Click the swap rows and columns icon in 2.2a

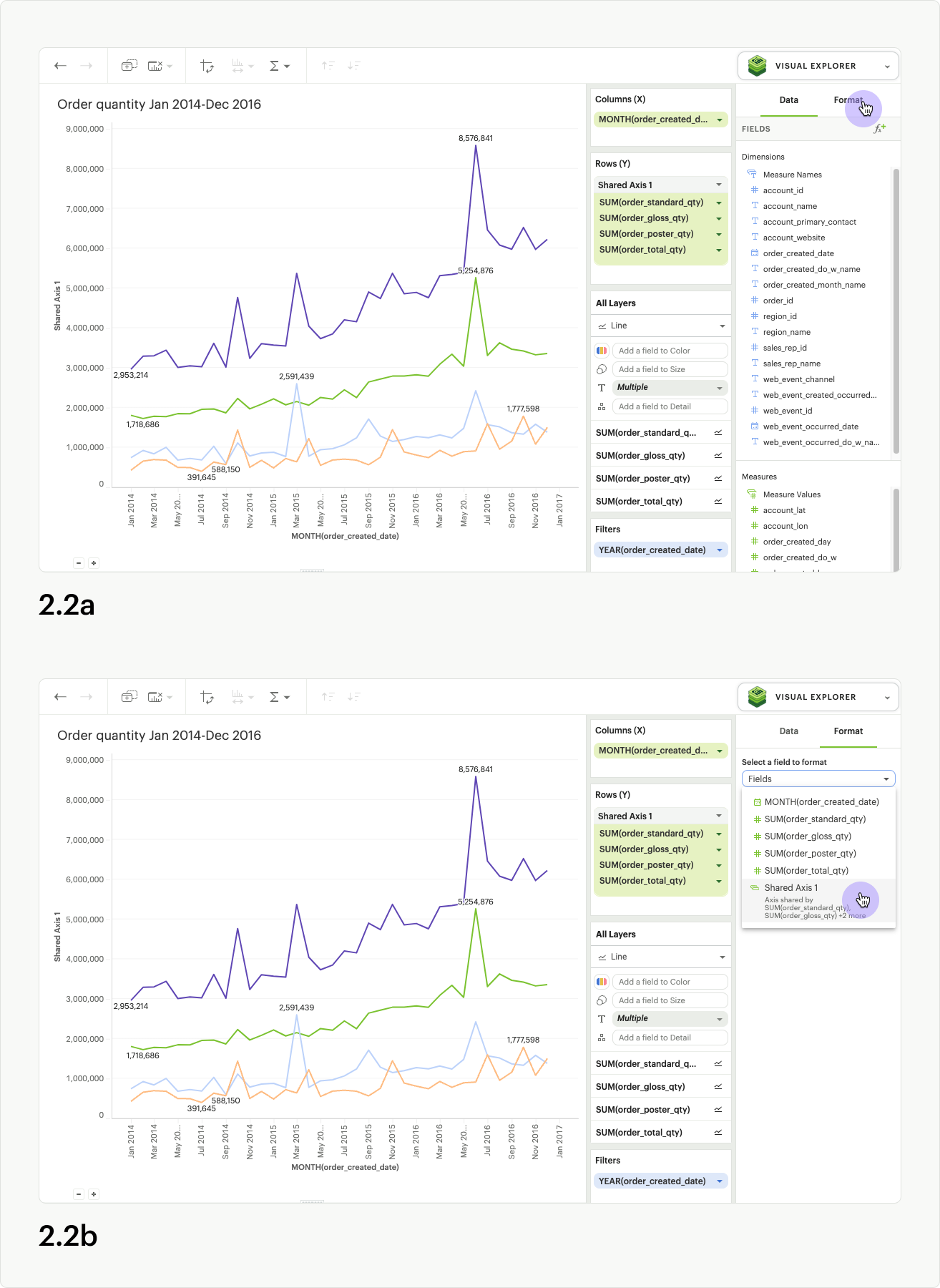tap(207, 66)
